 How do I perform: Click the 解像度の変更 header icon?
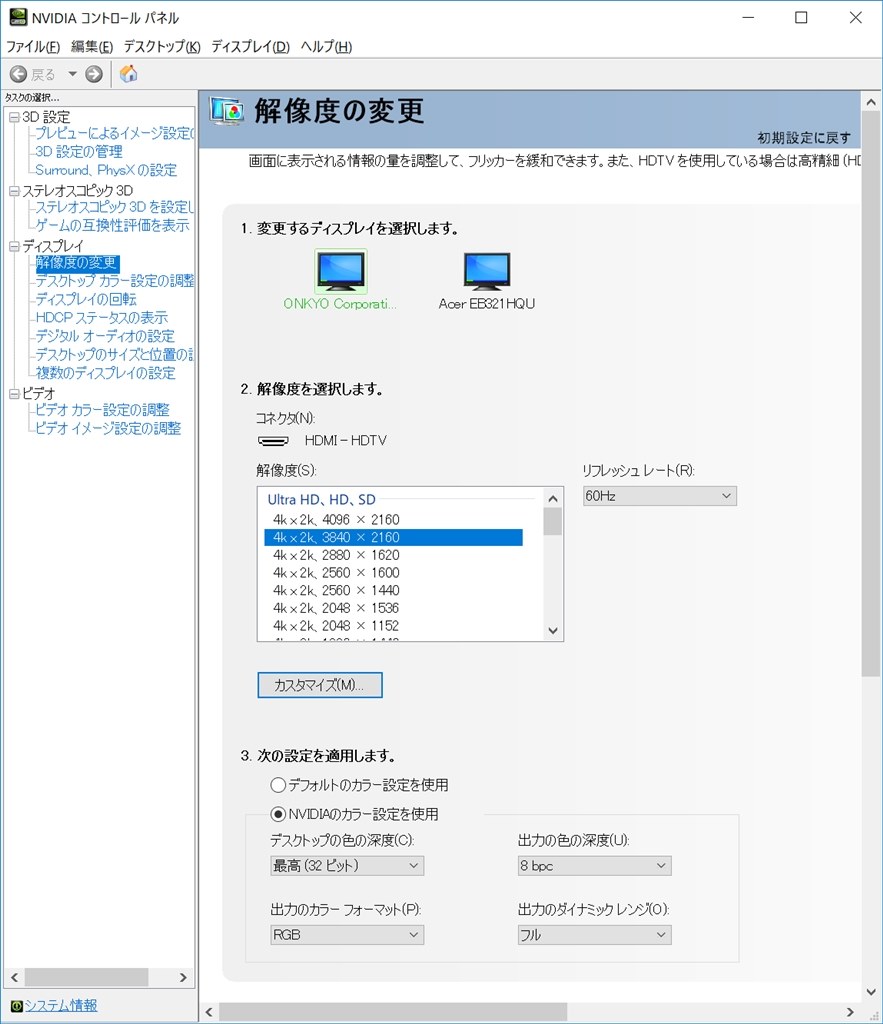tap(227, 111)
